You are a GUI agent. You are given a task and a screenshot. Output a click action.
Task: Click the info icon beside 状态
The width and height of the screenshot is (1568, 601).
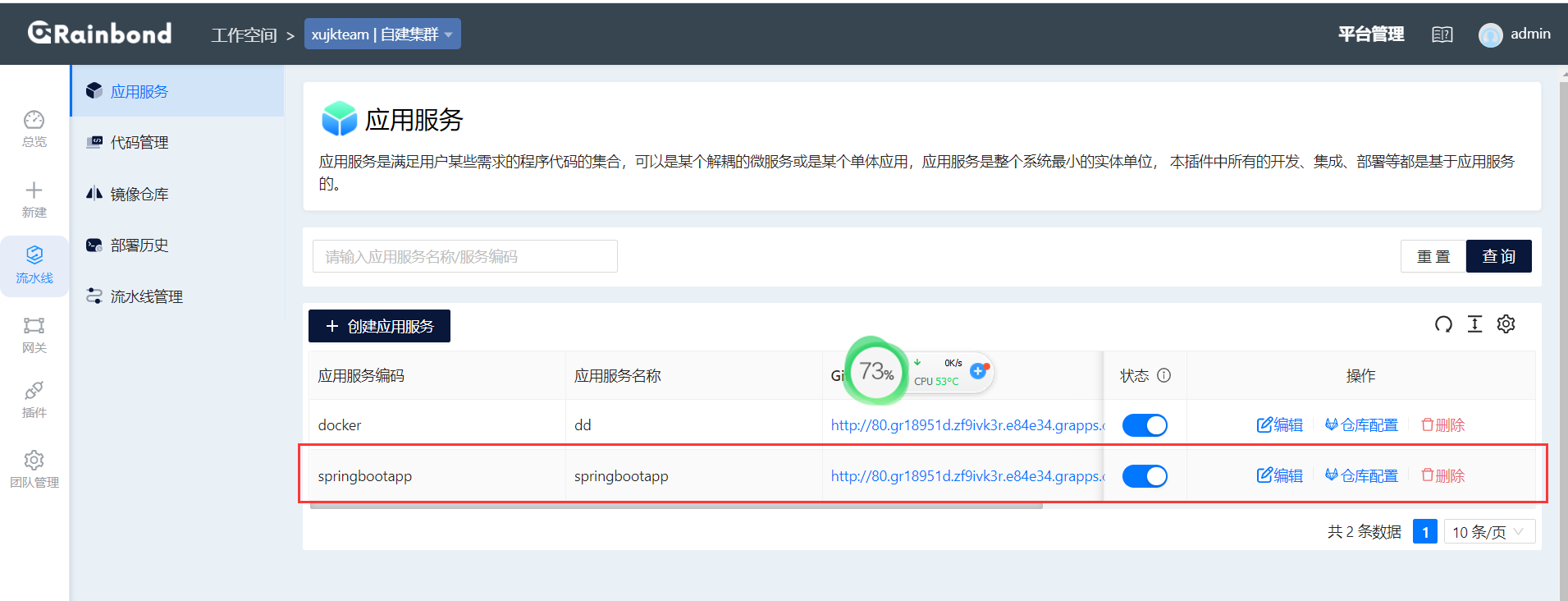[1163, 375]
